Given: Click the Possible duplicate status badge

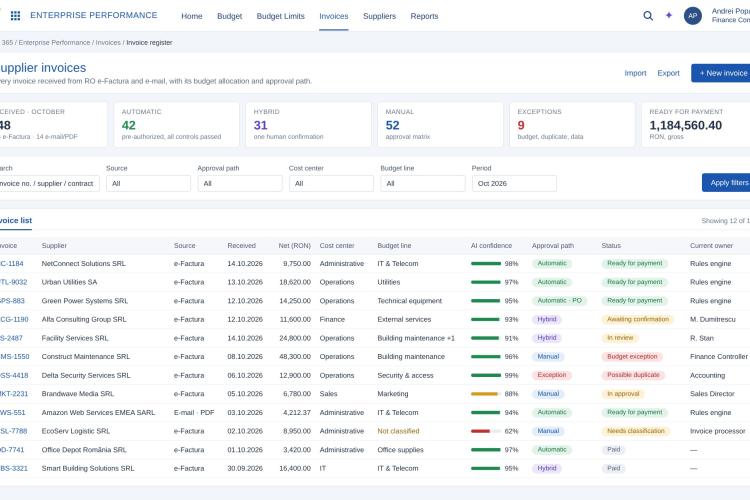Looking at the screenshot, I should [x=633, y=375].
